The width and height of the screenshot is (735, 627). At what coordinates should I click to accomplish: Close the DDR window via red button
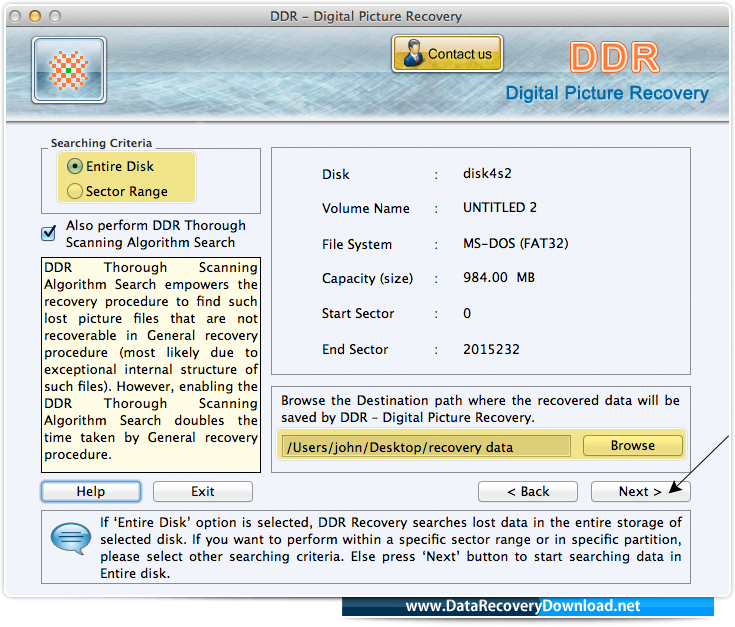point(15,16)
